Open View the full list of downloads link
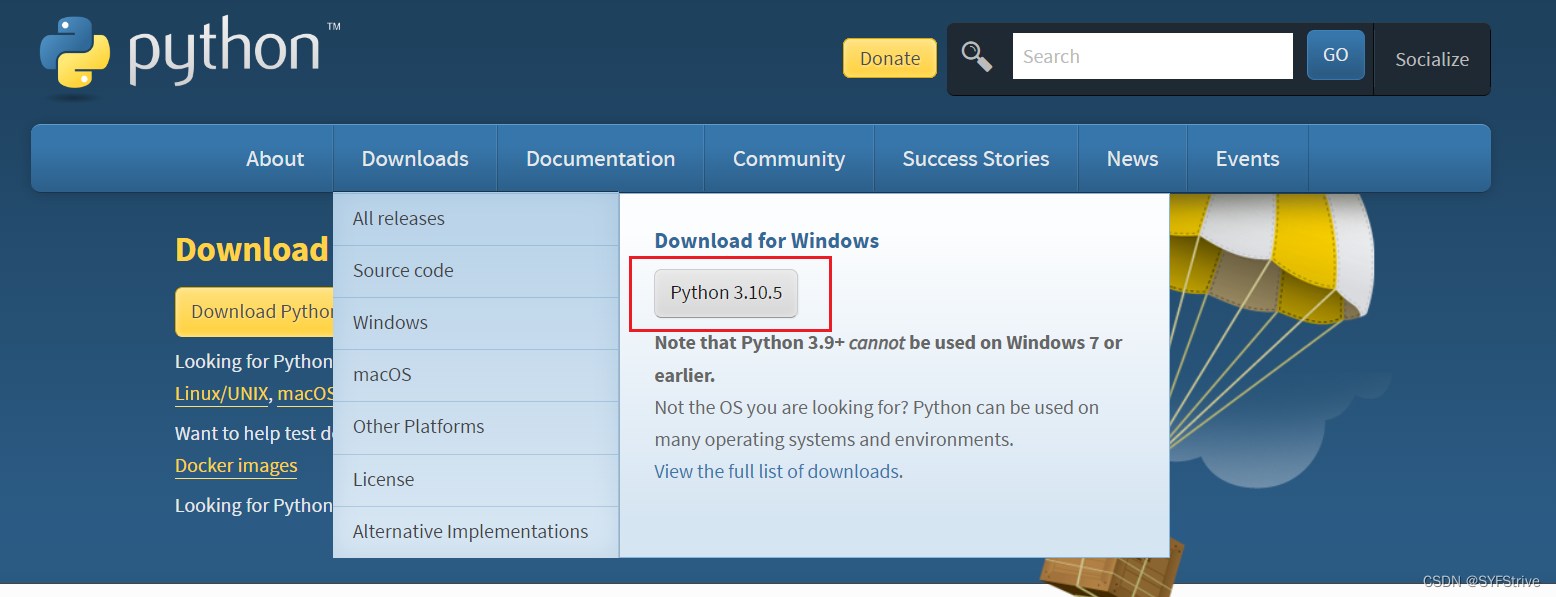 [777, 471]
